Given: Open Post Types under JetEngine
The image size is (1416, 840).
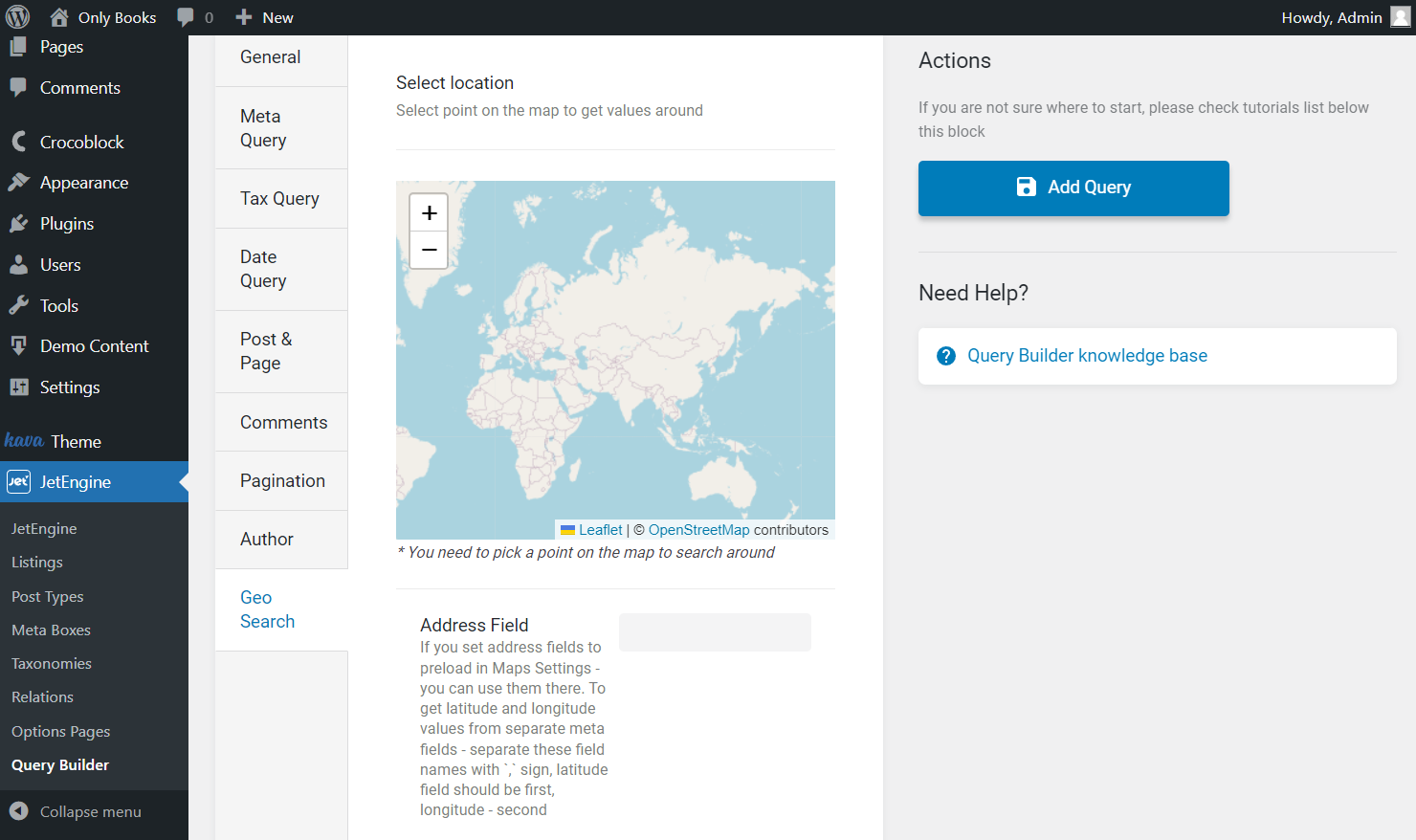Looking at the screenshot, I should [x=48, y=597].
